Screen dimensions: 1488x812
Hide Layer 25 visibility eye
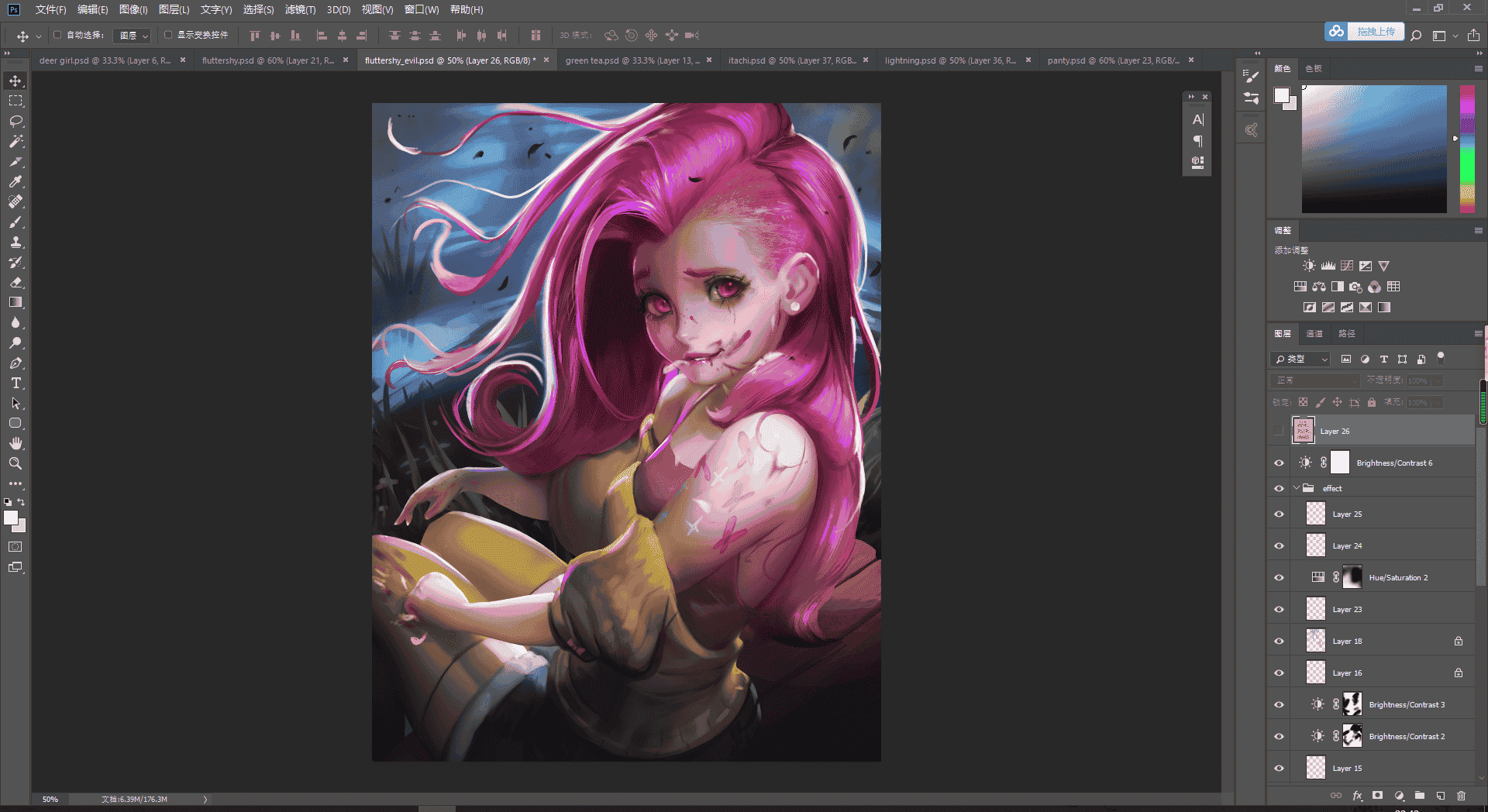tap(1279, 514)
